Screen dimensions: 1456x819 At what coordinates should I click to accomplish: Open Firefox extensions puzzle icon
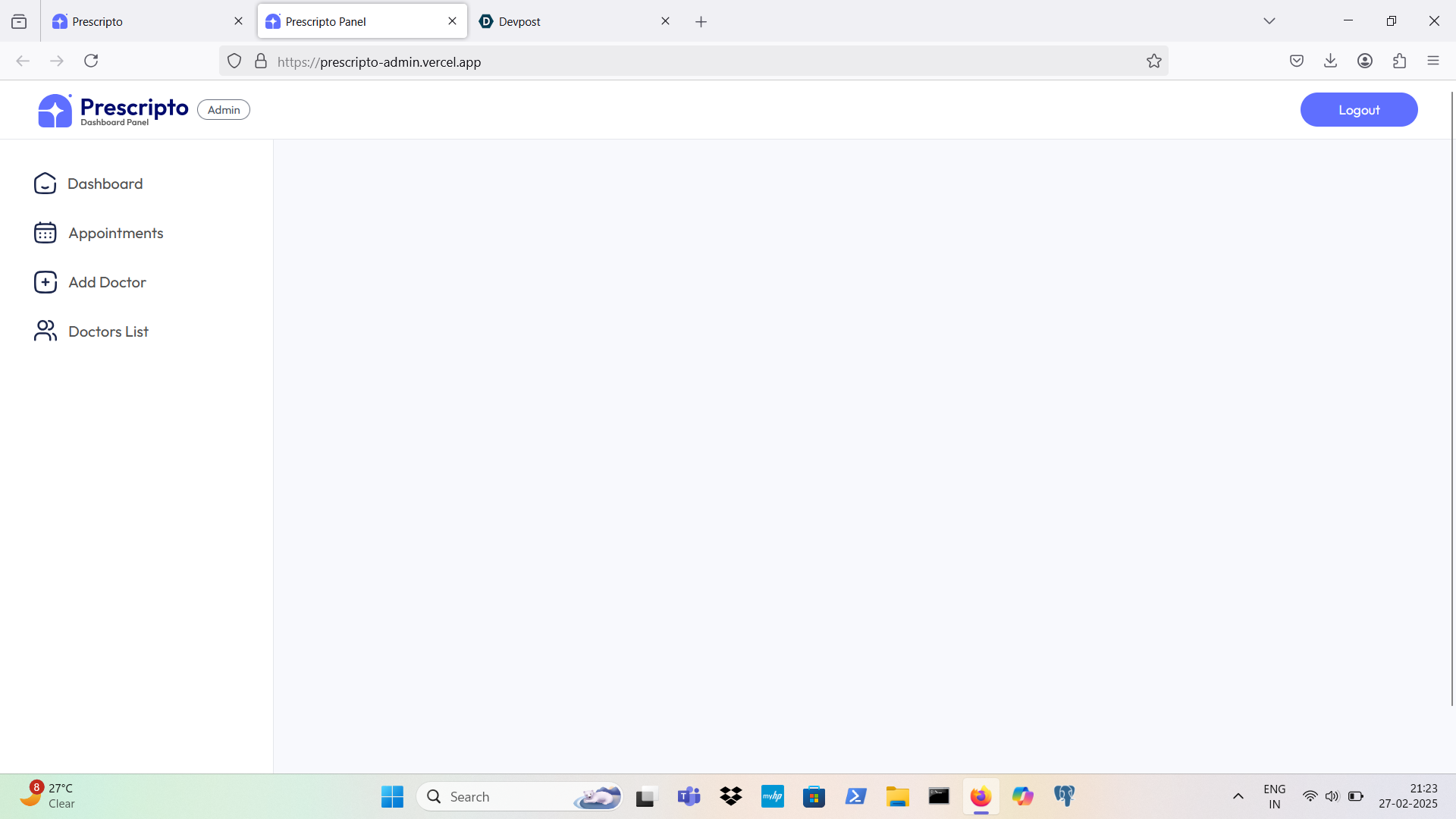[1399, 61]
